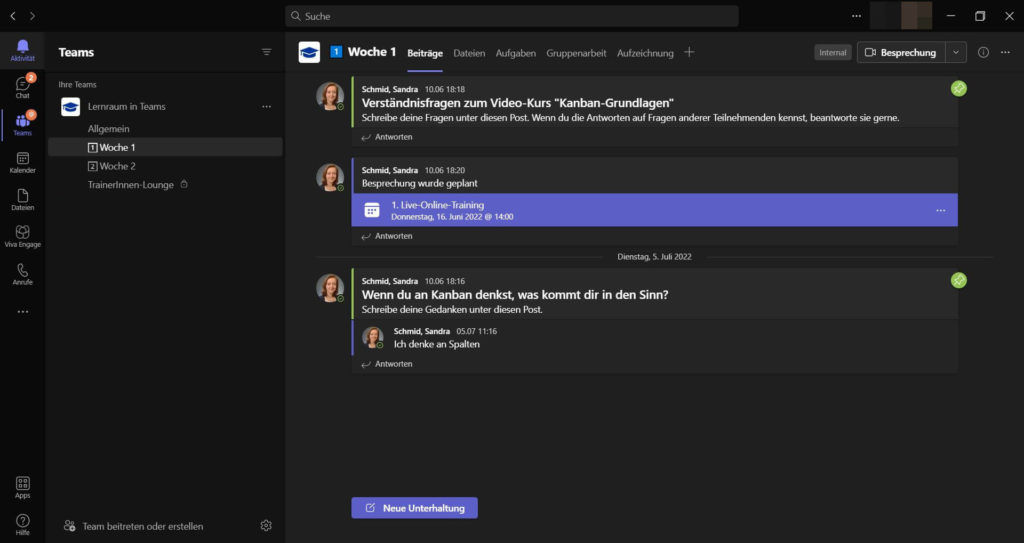Click pin icon on Kanban denkst post
Viewport: 1024px width, 543px height.
pyautogui.click(x=958, y=280)
